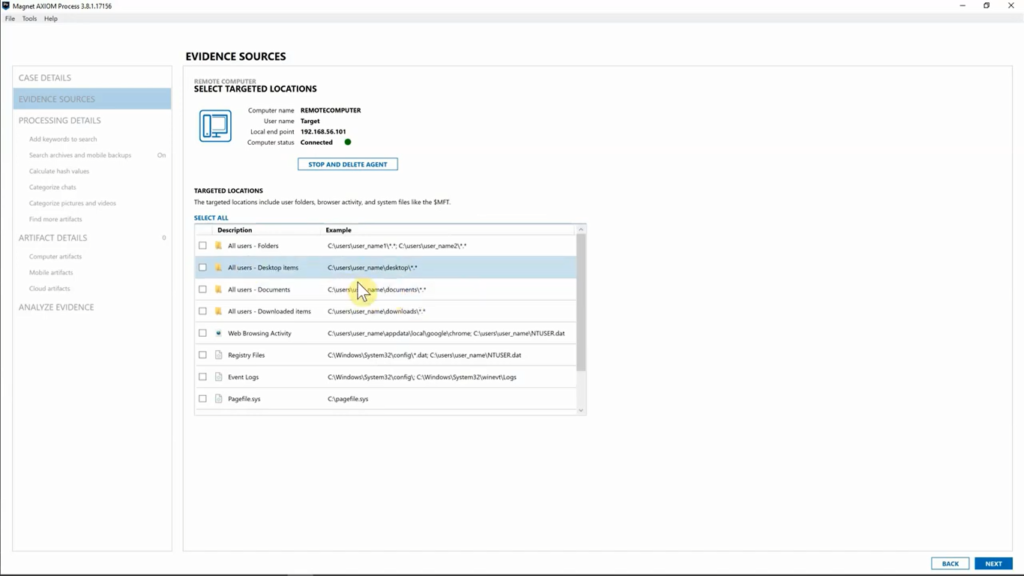
Task: Click the locations list scrollbar thumb
Action: pos(581,302)
